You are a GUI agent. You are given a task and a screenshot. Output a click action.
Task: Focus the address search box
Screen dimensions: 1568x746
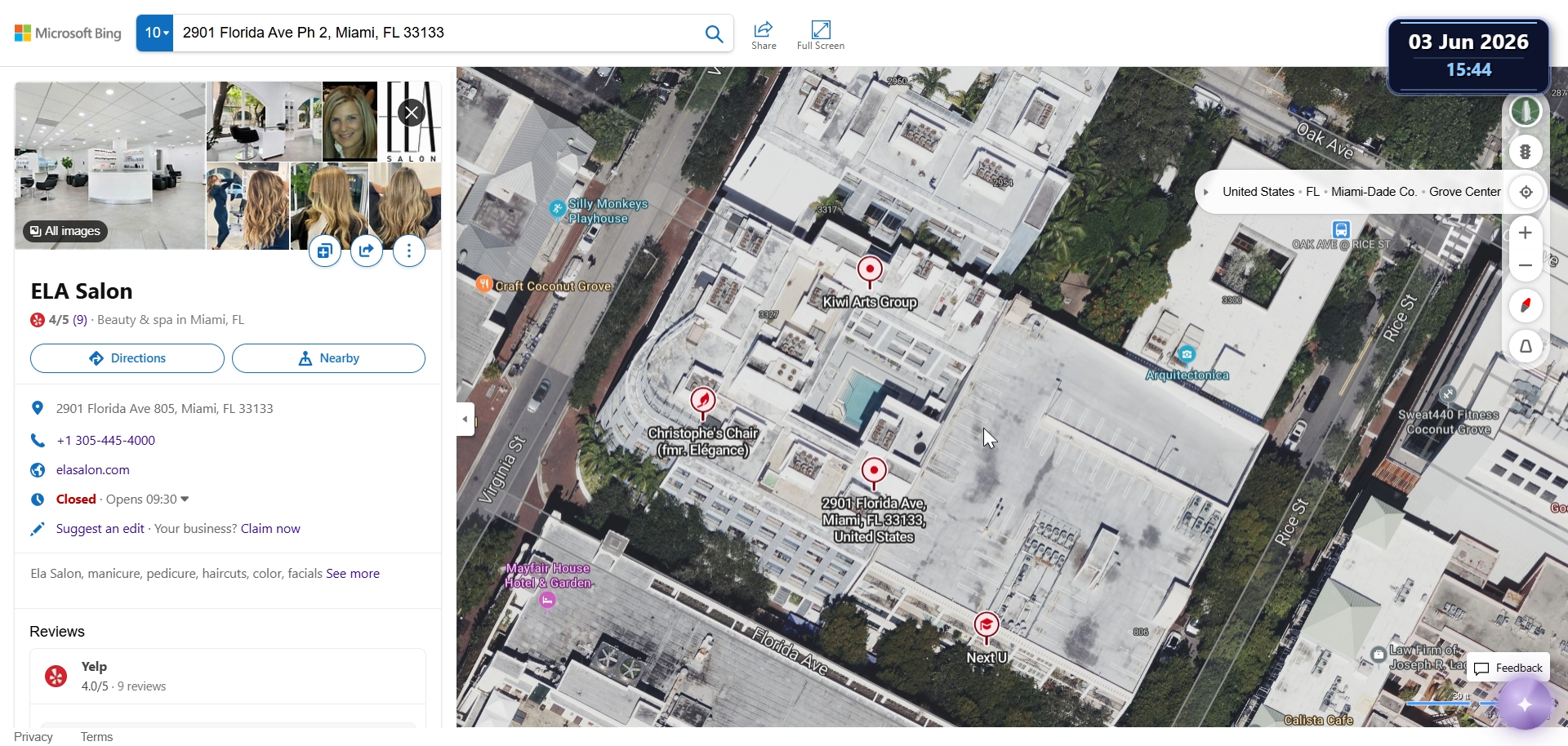coord(436,33)
